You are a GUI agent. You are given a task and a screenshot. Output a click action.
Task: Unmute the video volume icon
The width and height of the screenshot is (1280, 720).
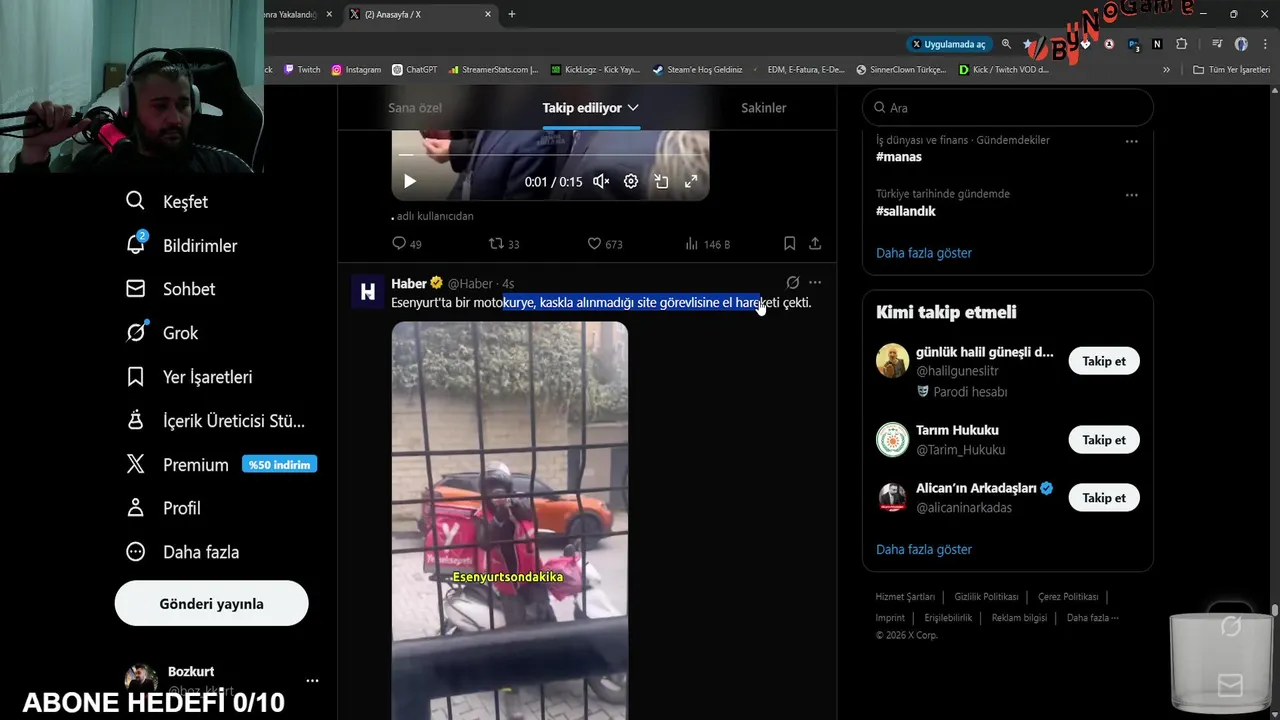601,182
